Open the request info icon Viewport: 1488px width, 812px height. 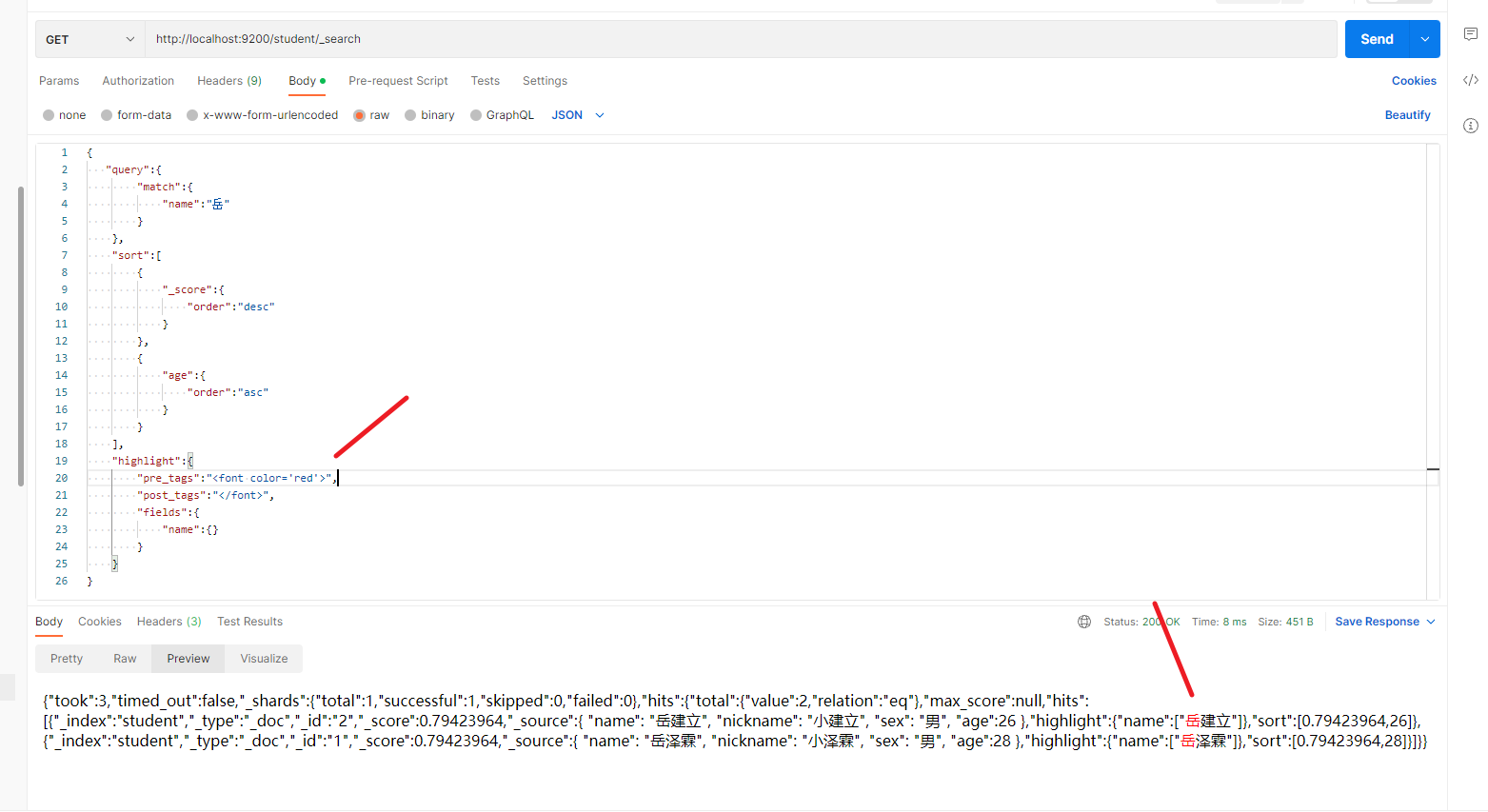(x=1471, y=126)
